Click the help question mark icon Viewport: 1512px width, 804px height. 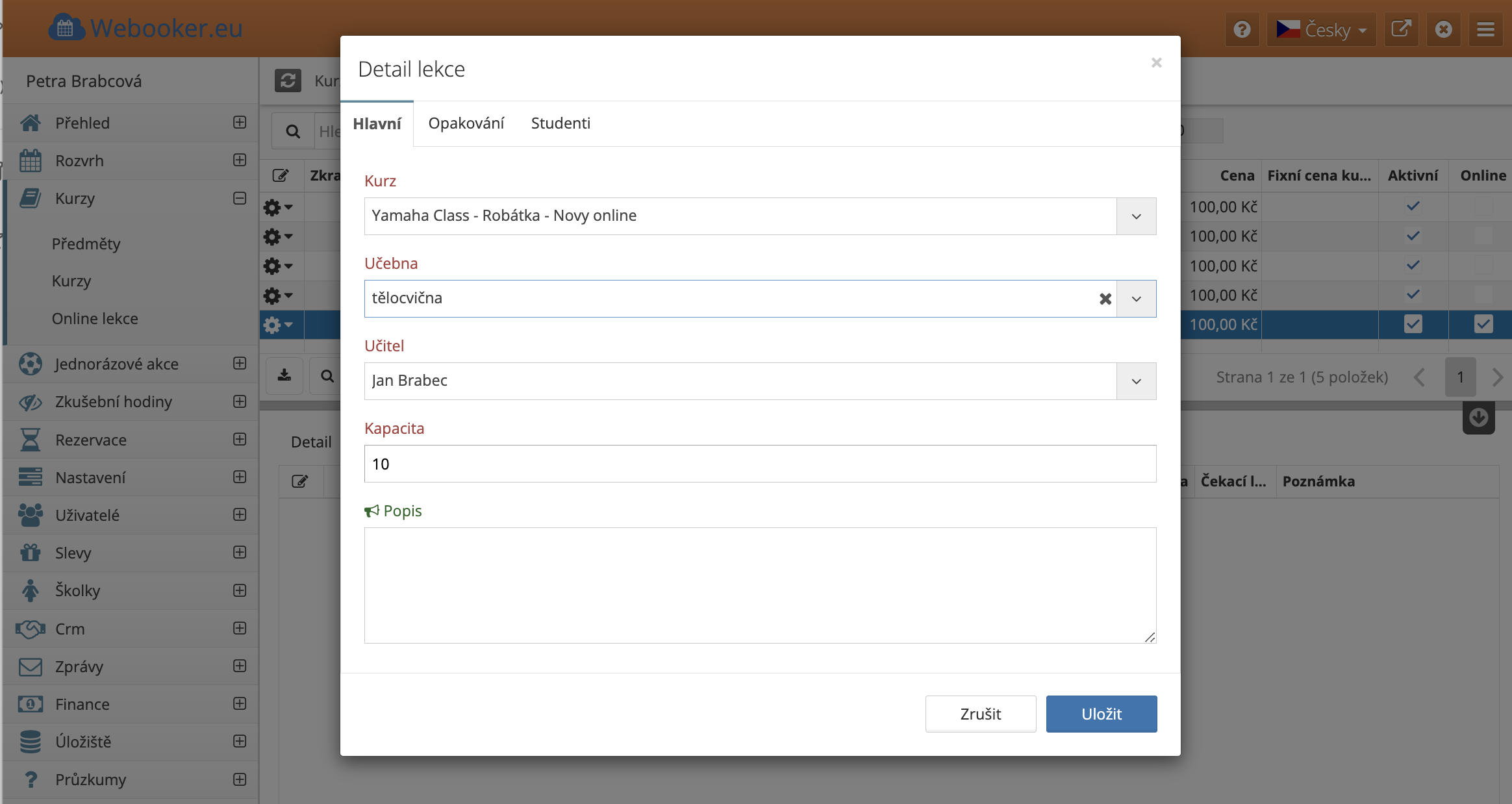click(1242, 29)
